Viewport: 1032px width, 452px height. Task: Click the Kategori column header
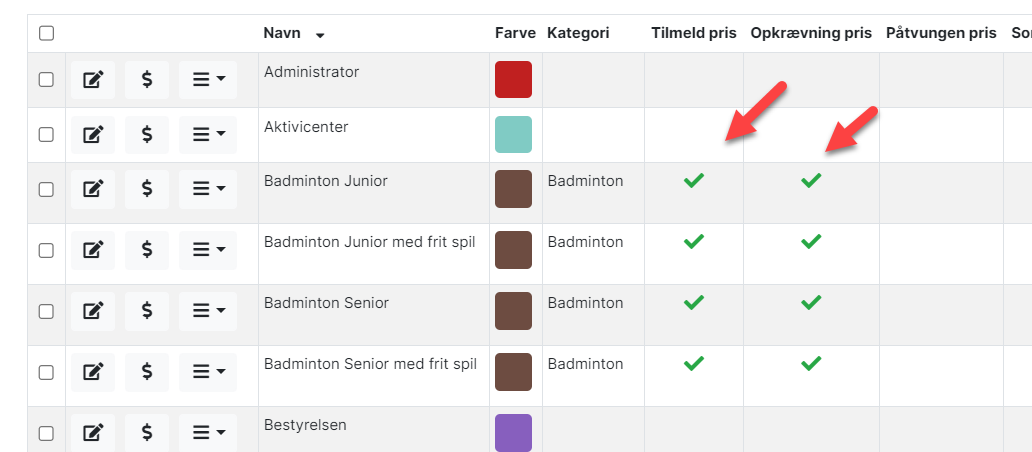tap(578, 33)
